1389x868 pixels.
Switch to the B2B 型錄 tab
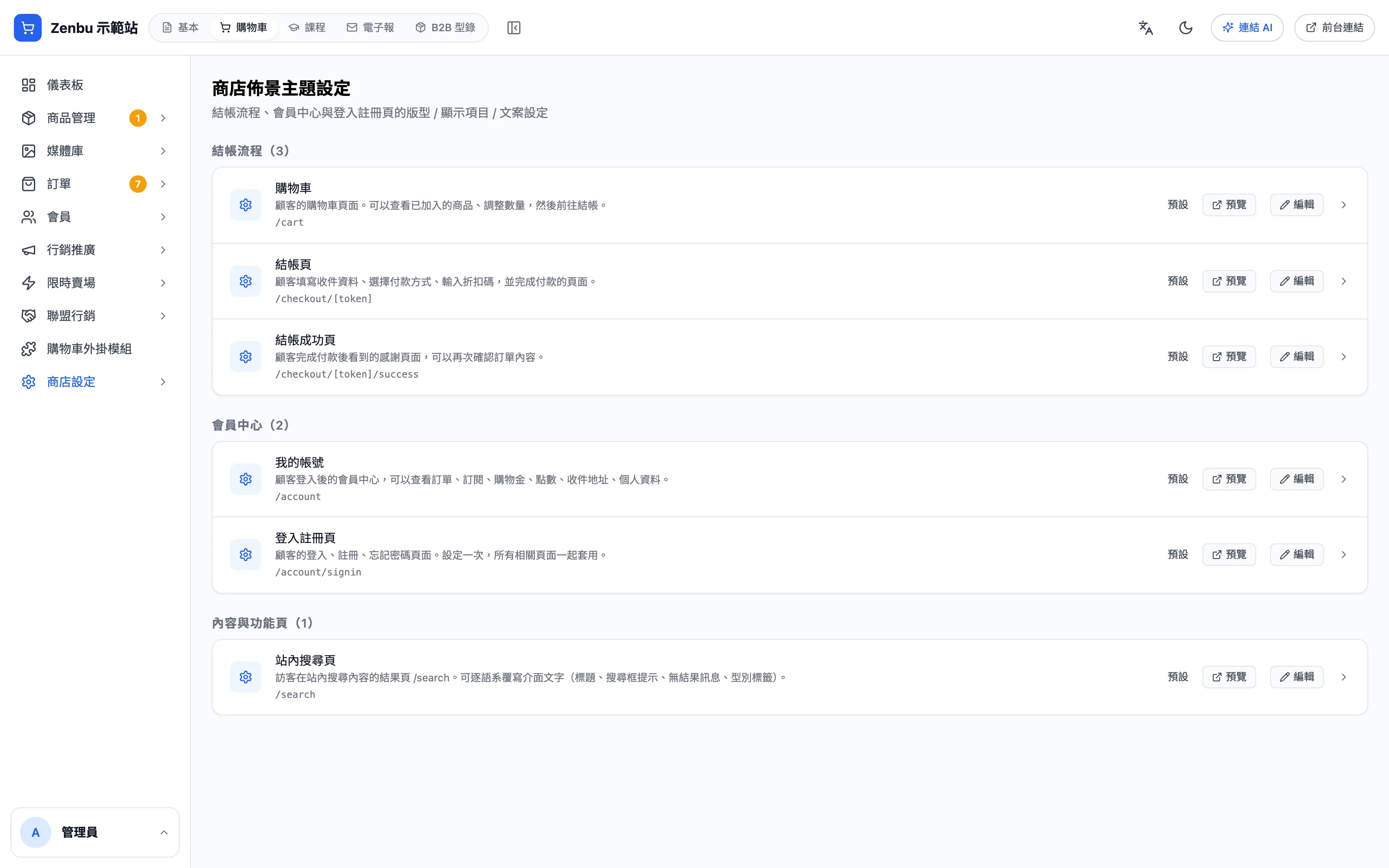pyautogui.click(x=445, y=27)
